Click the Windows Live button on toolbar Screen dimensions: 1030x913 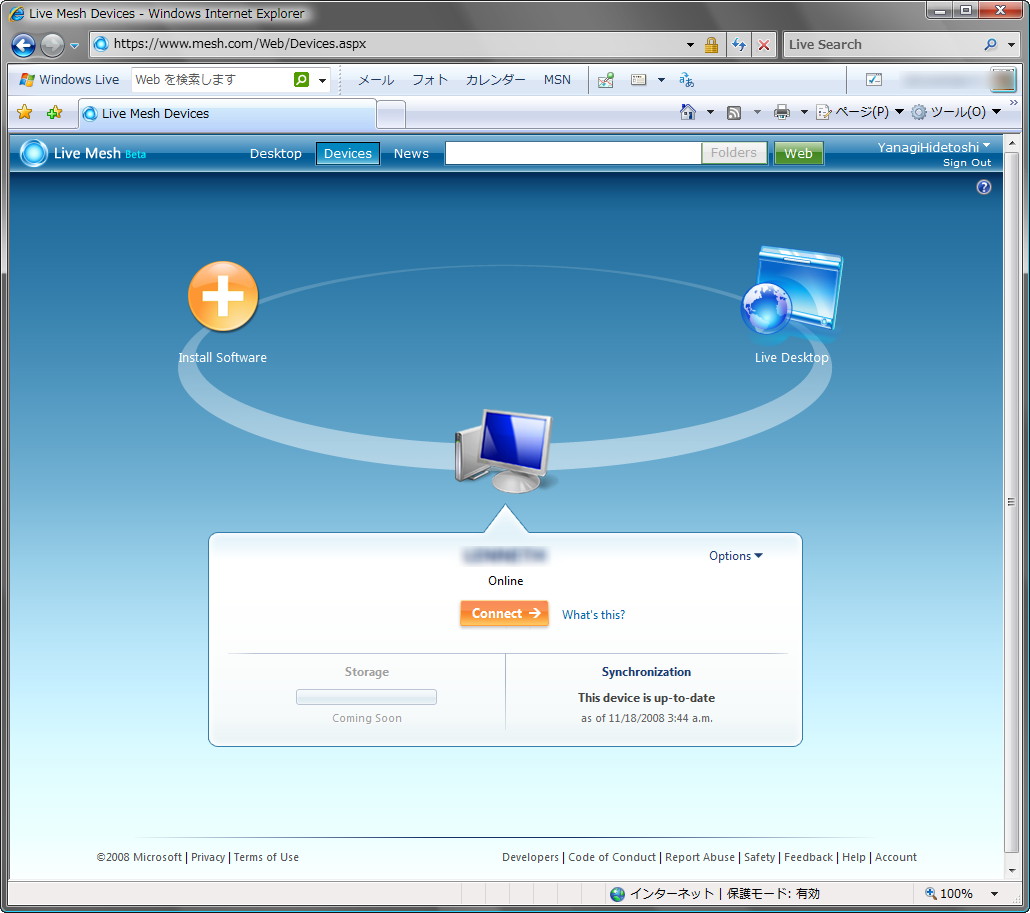(x=70, y=79)
